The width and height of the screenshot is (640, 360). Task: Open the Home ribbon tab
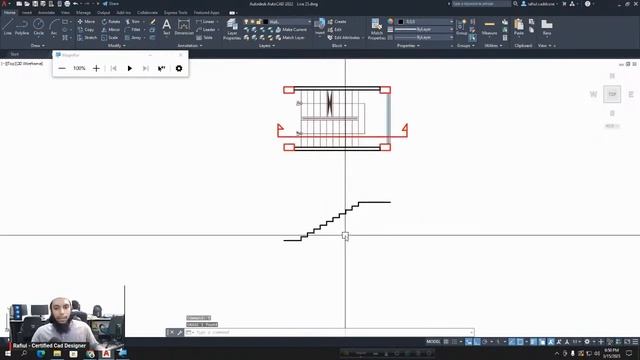point(9,13)
